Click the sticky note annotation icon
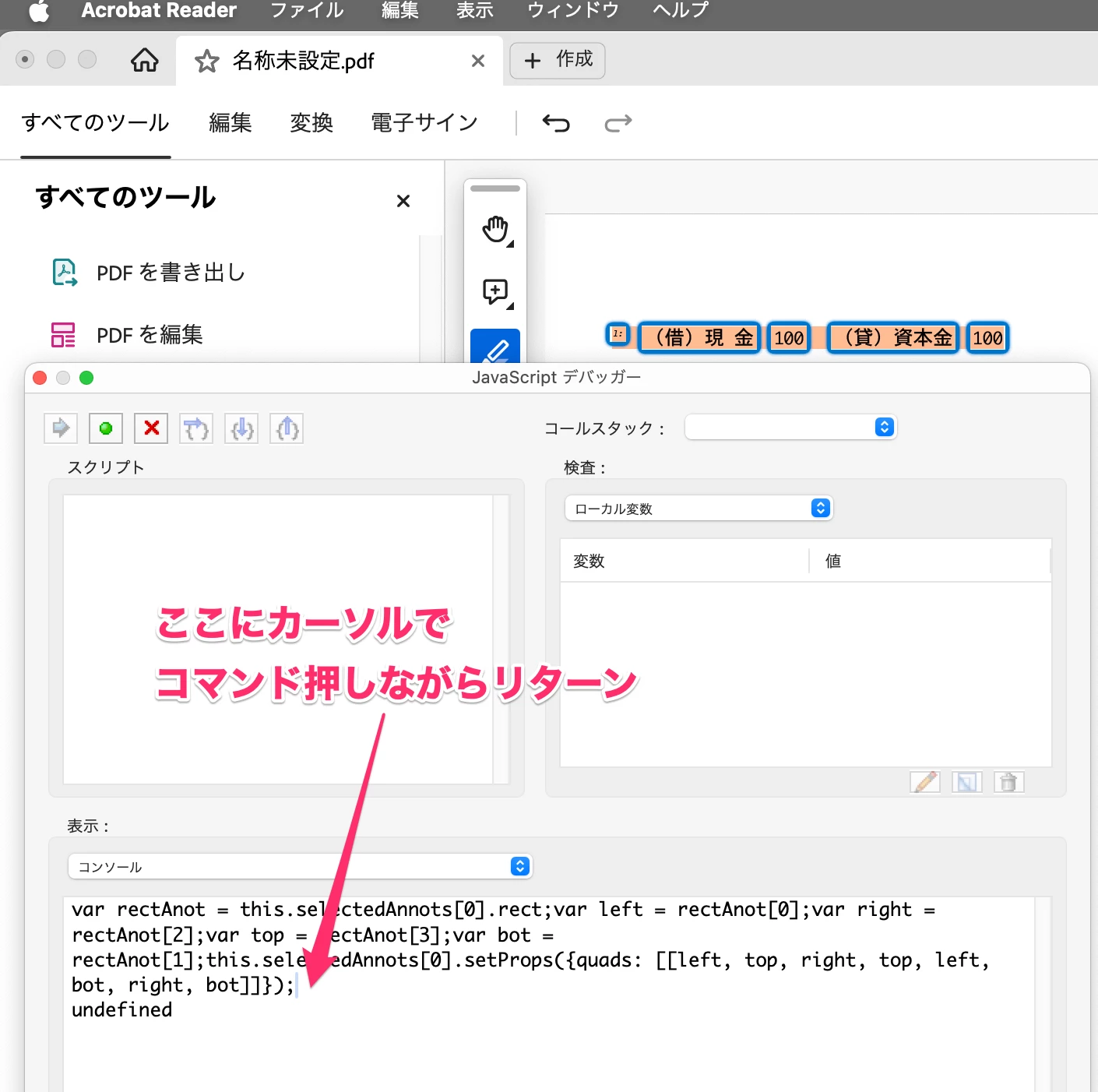The image size is (1098, 1092). (618, 334)
